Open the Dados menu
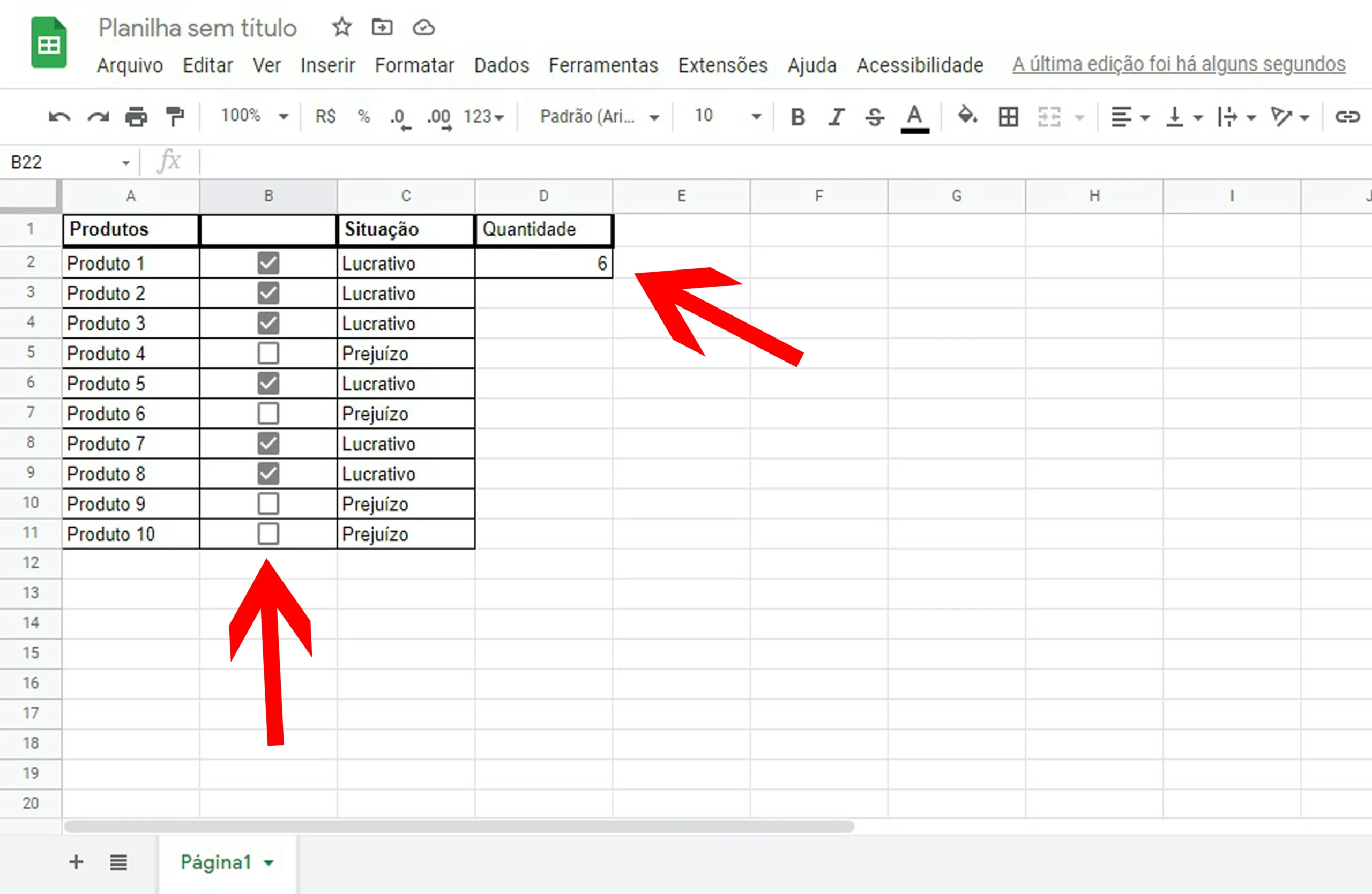This screenshot has height=894, width=1372. [502, 65]
